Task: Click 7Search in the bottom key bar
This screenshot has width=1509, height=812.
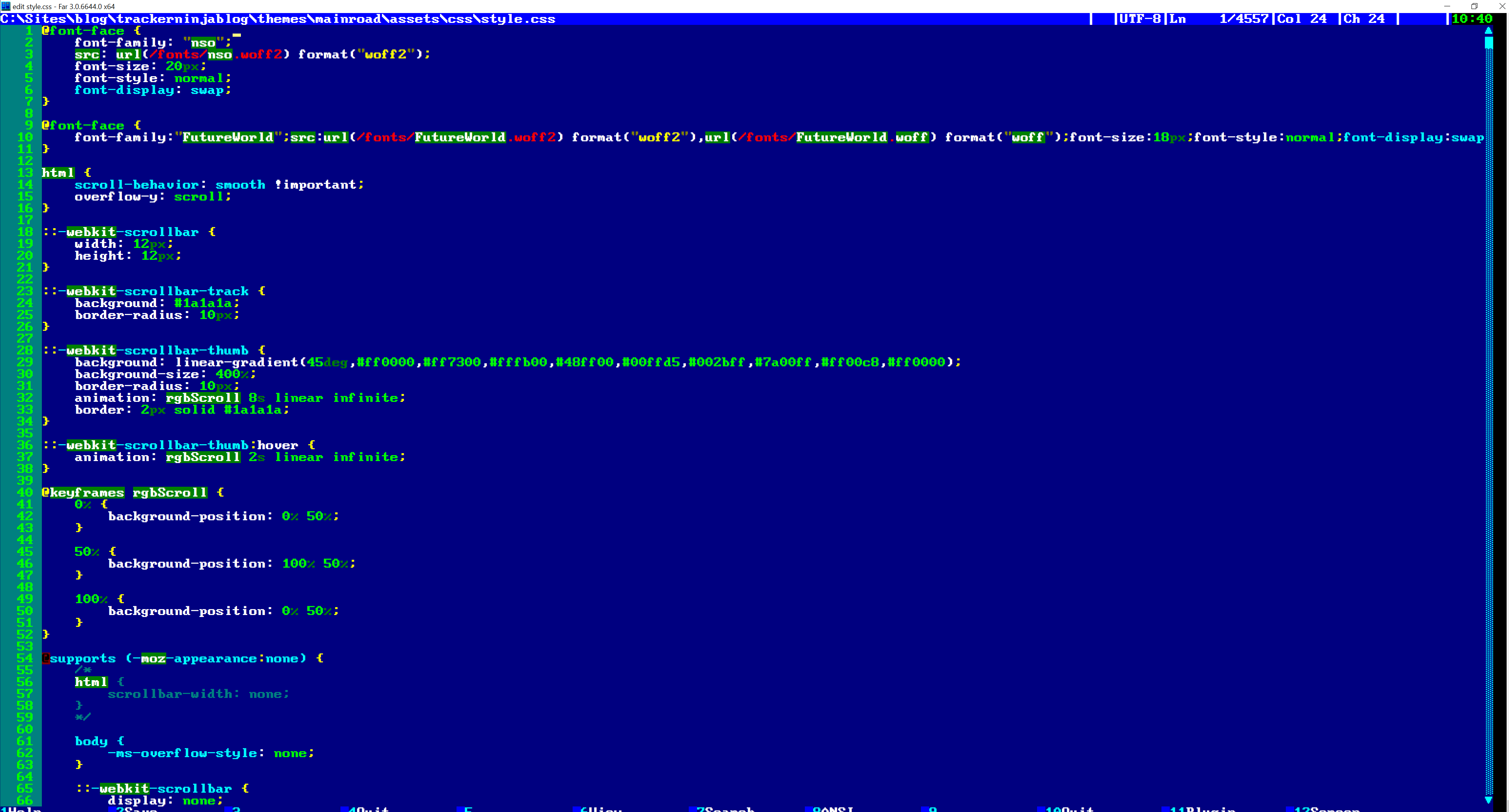Action: [725, 809]
